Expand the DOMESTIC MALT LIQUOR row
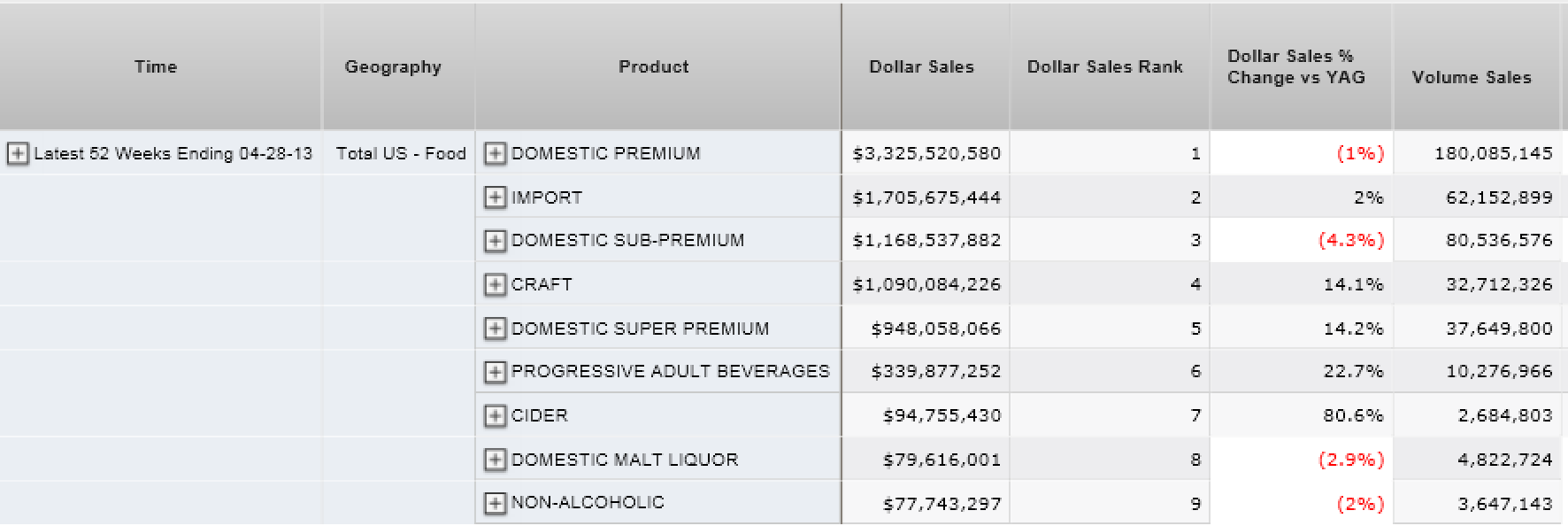The image size is (1568, 526). click(x=495, y=460)
